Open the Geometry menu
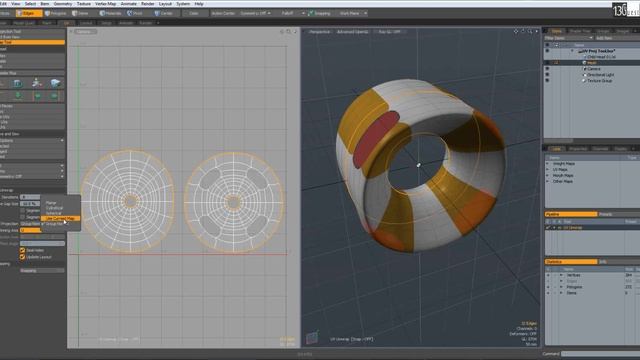This screenshot has width=640, height=360. point(63,4)
